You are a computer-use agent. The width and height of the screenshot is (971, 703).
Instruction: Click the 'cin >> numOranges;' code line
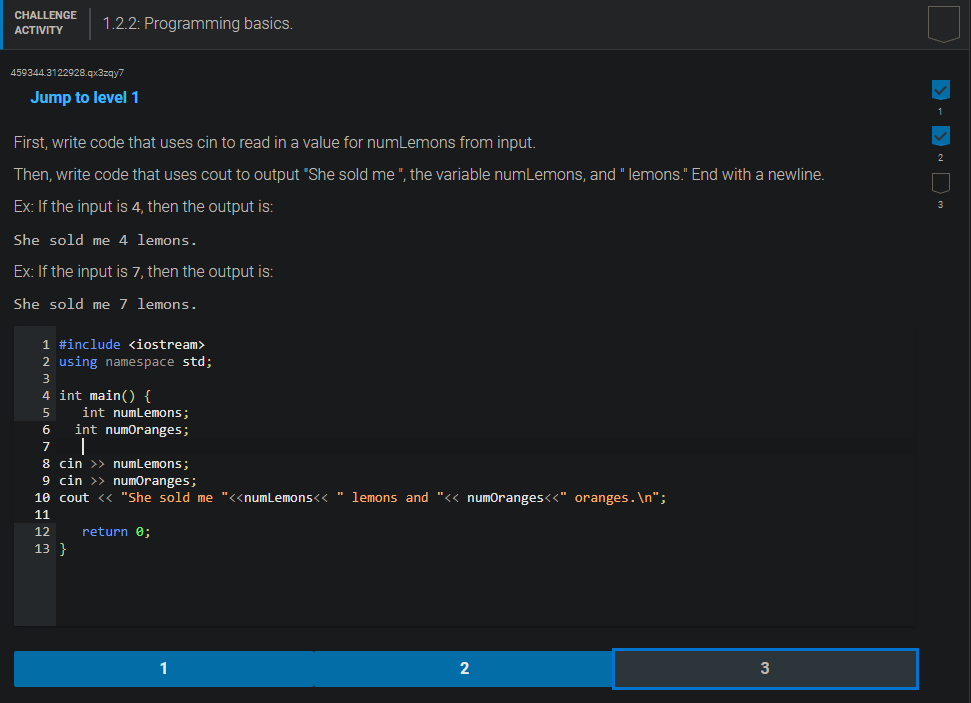(128, 481)
